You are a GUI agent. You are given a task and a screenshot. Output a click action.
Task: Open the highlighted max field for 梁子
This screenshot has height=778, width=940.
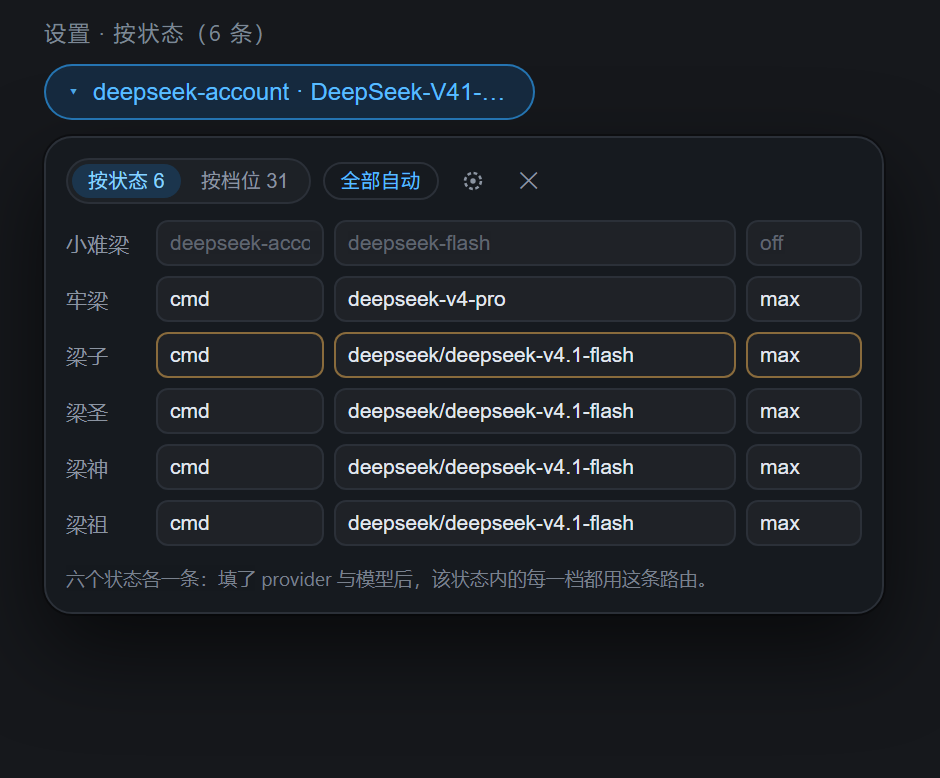(803, 355)
